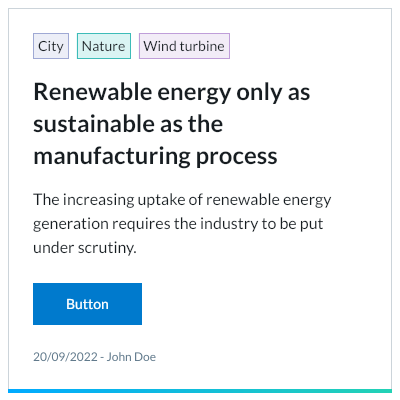The image size is (400, 400).
Task: Click the word 'Renewable' in the headline
Action: click(x=93, y=92)
